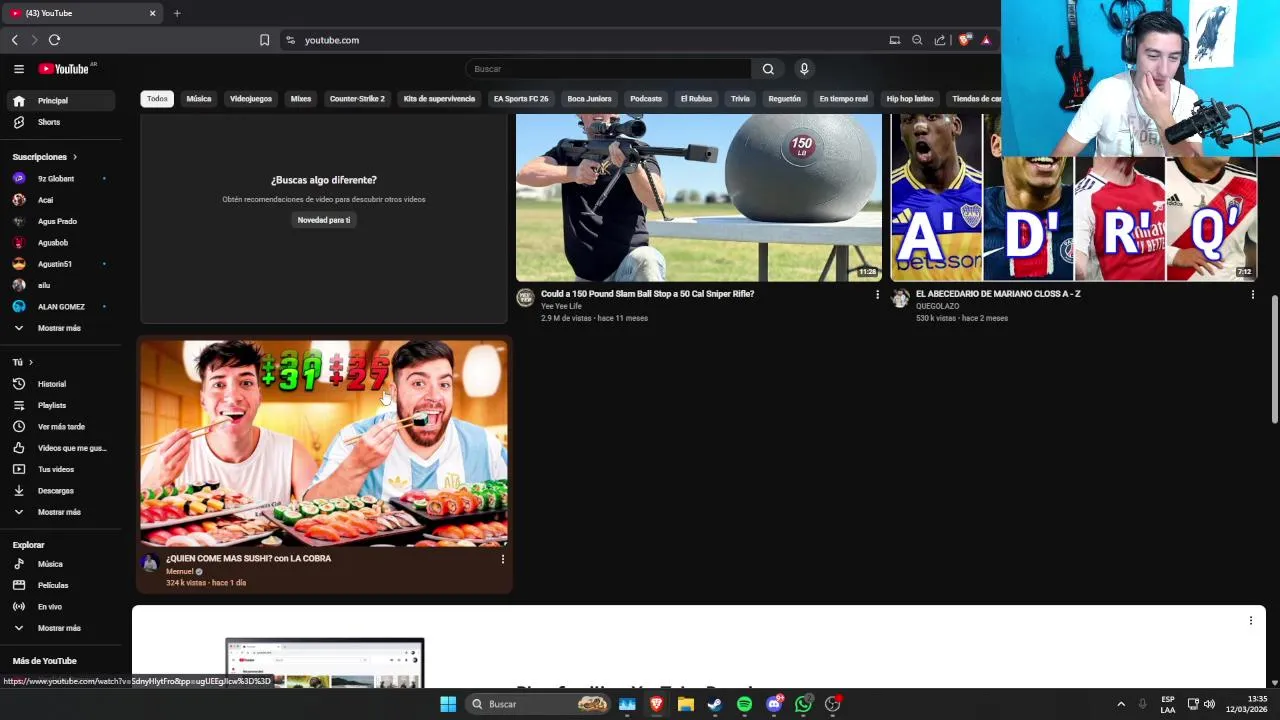Open the Yee Yee Life channel link
This screenshot has height=720, width=1280.
click(561, 306)
